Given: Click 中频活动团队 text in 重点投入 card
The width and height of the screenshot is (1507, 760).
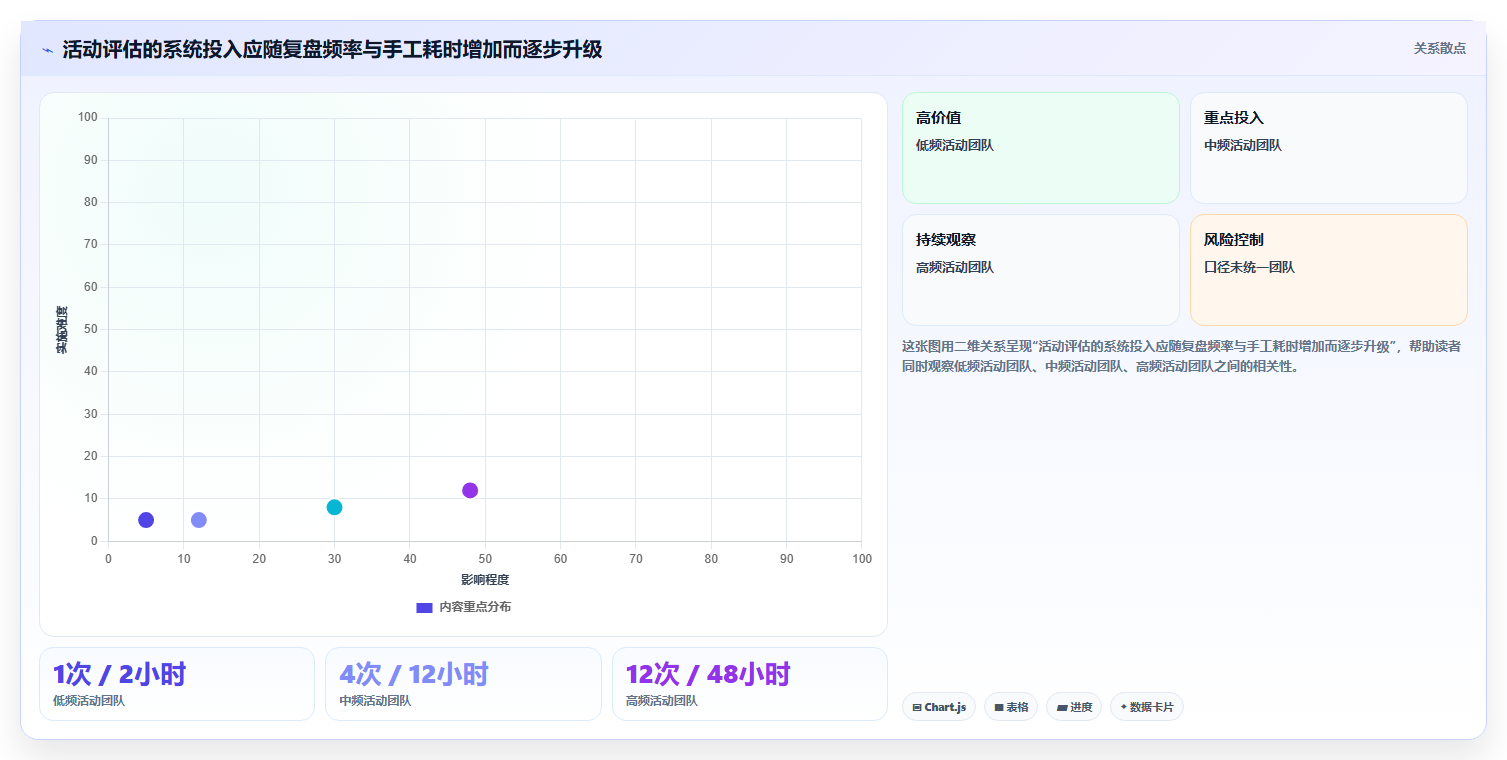Looking at the screenshot, I should (x=1243, y=145).
